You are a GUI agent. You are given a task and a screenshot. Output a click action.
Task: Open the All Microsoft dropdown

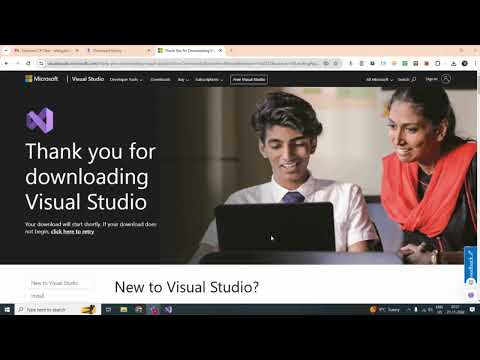(380, 80)
